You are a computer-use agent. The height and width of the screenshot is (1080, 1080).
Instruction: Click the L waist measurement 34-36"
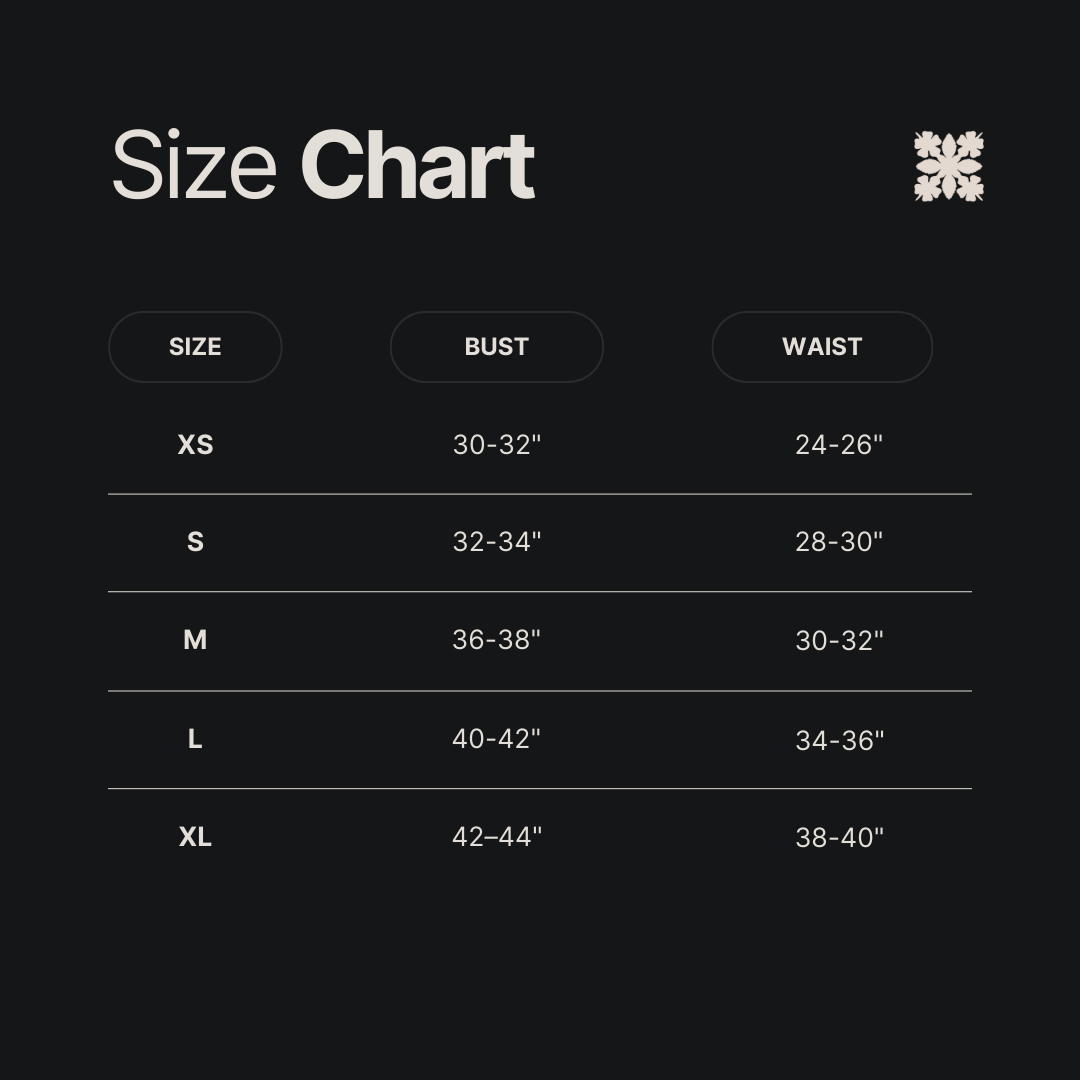[839, 740]
